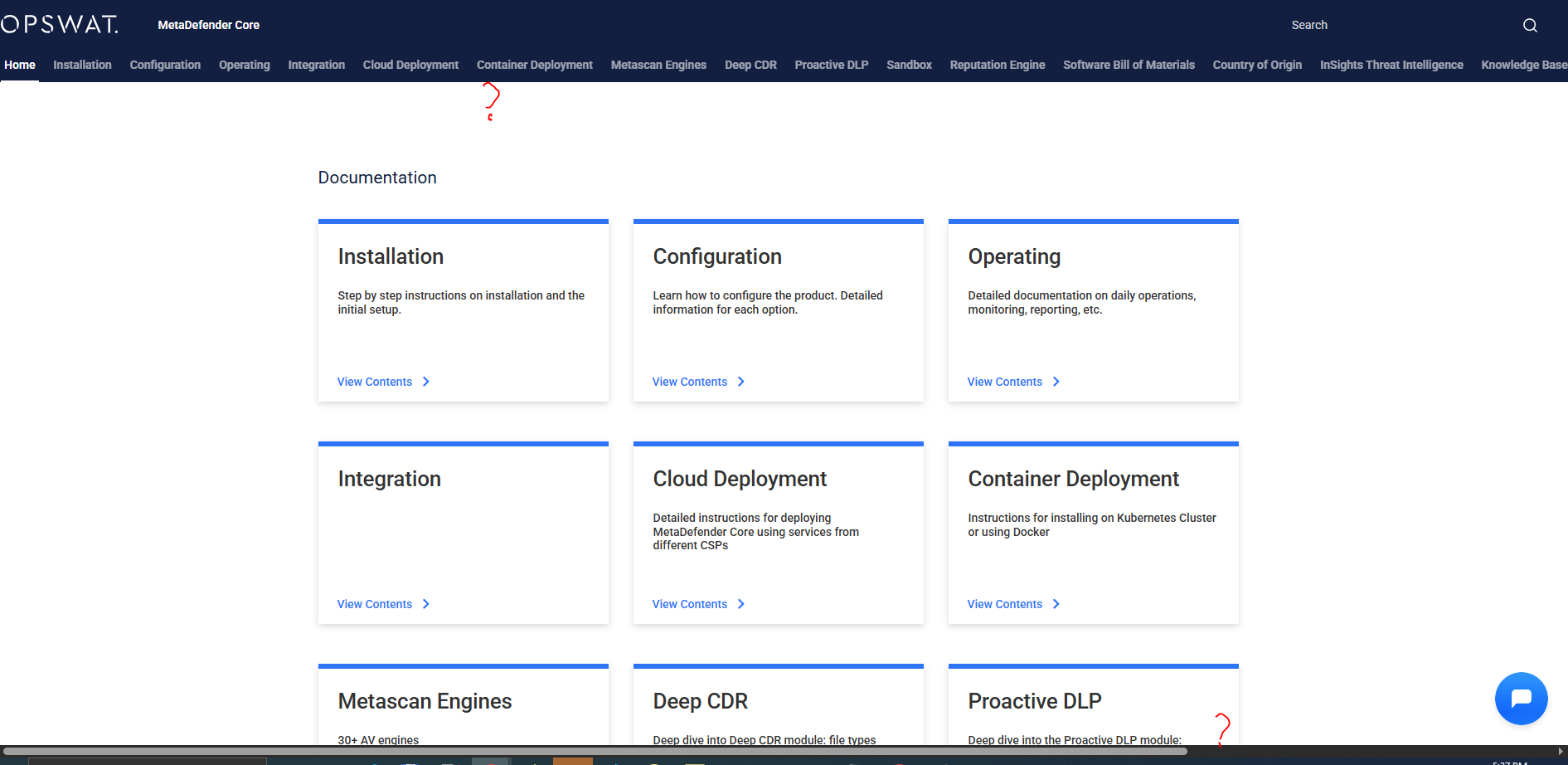Click View Contents under Cloud Deployment
This screenshot has width=1568, height=765.
690,604
